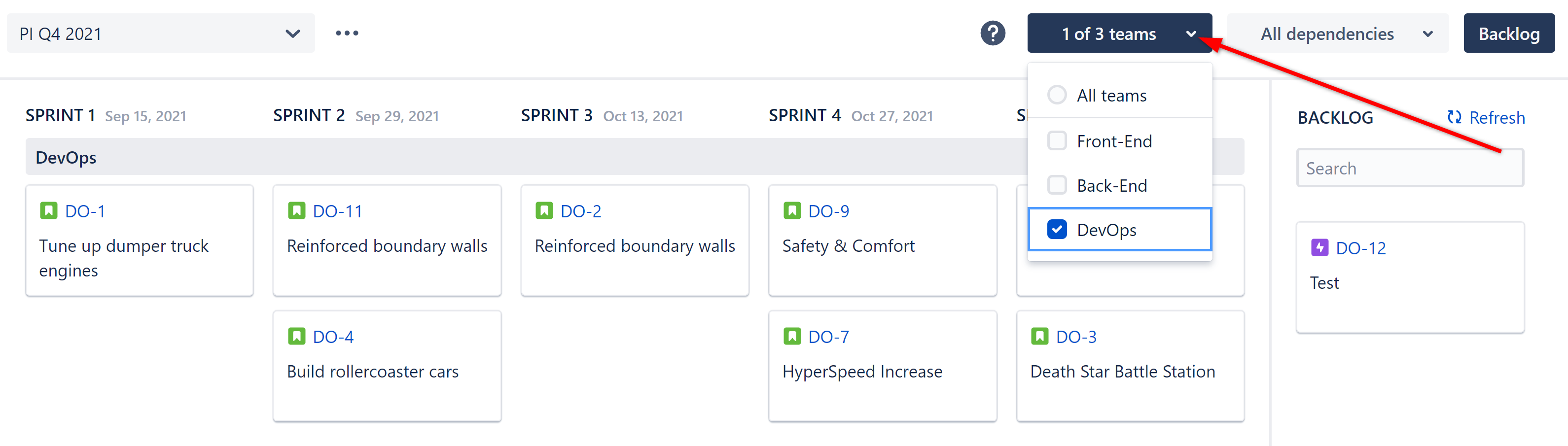This screenshot has width=1568, height=446.
Task: Click the DO-9 story bookmark icon
Action: [792, 211]
